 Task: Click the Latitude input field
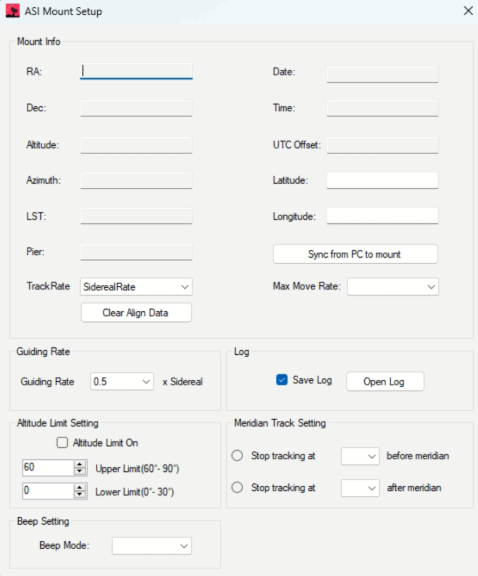click(382, 180)
